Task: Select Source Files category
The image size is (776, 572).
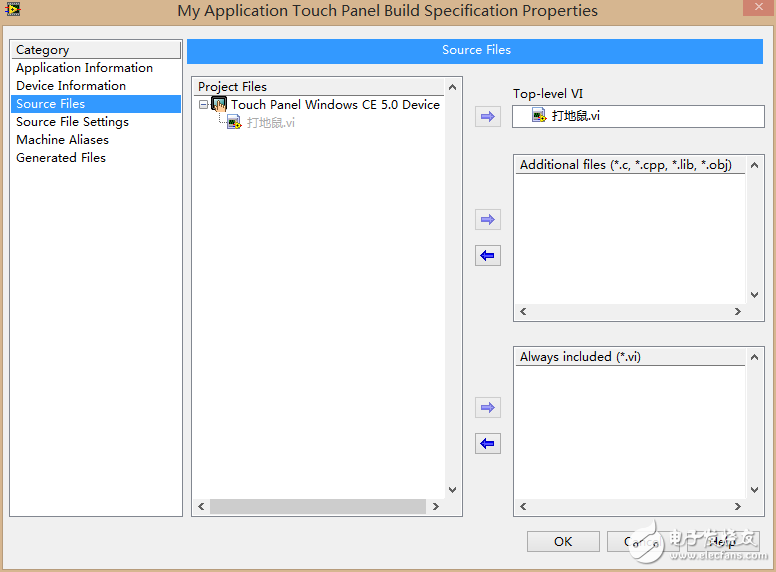Action: [96, 104]
